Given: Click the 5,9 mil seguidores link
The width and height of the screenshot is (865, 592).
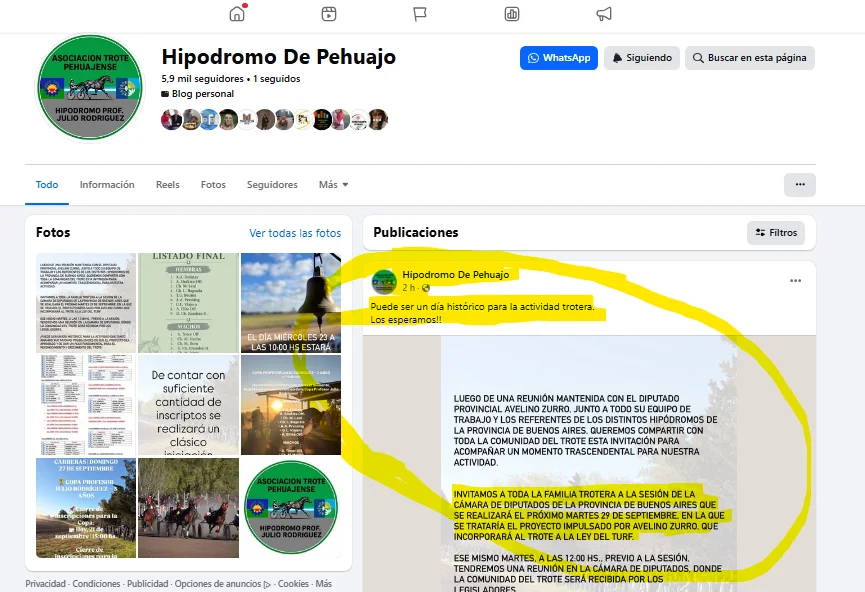Looking at the screenshot, I should (x=202, y=79).
